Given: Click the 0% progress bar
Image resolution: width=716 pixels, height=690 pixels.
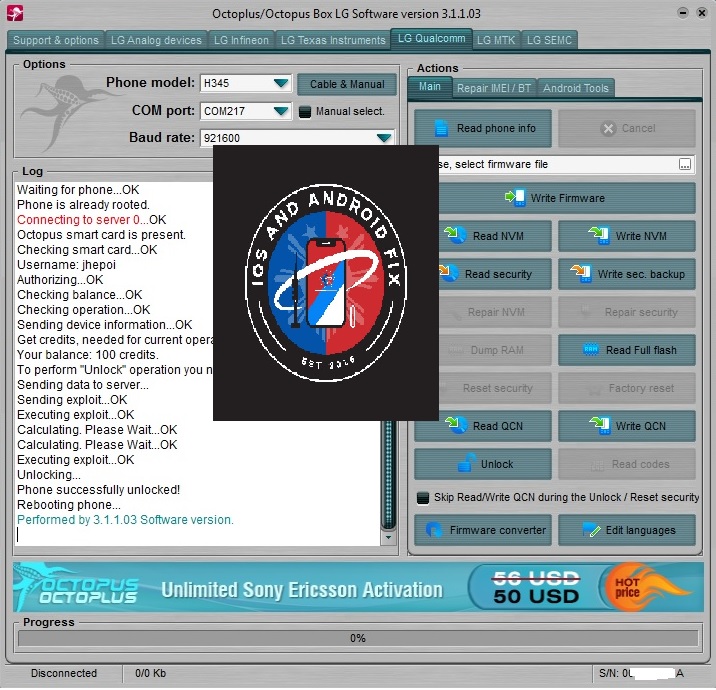Looking at the screenshot, I should point(358,638).
